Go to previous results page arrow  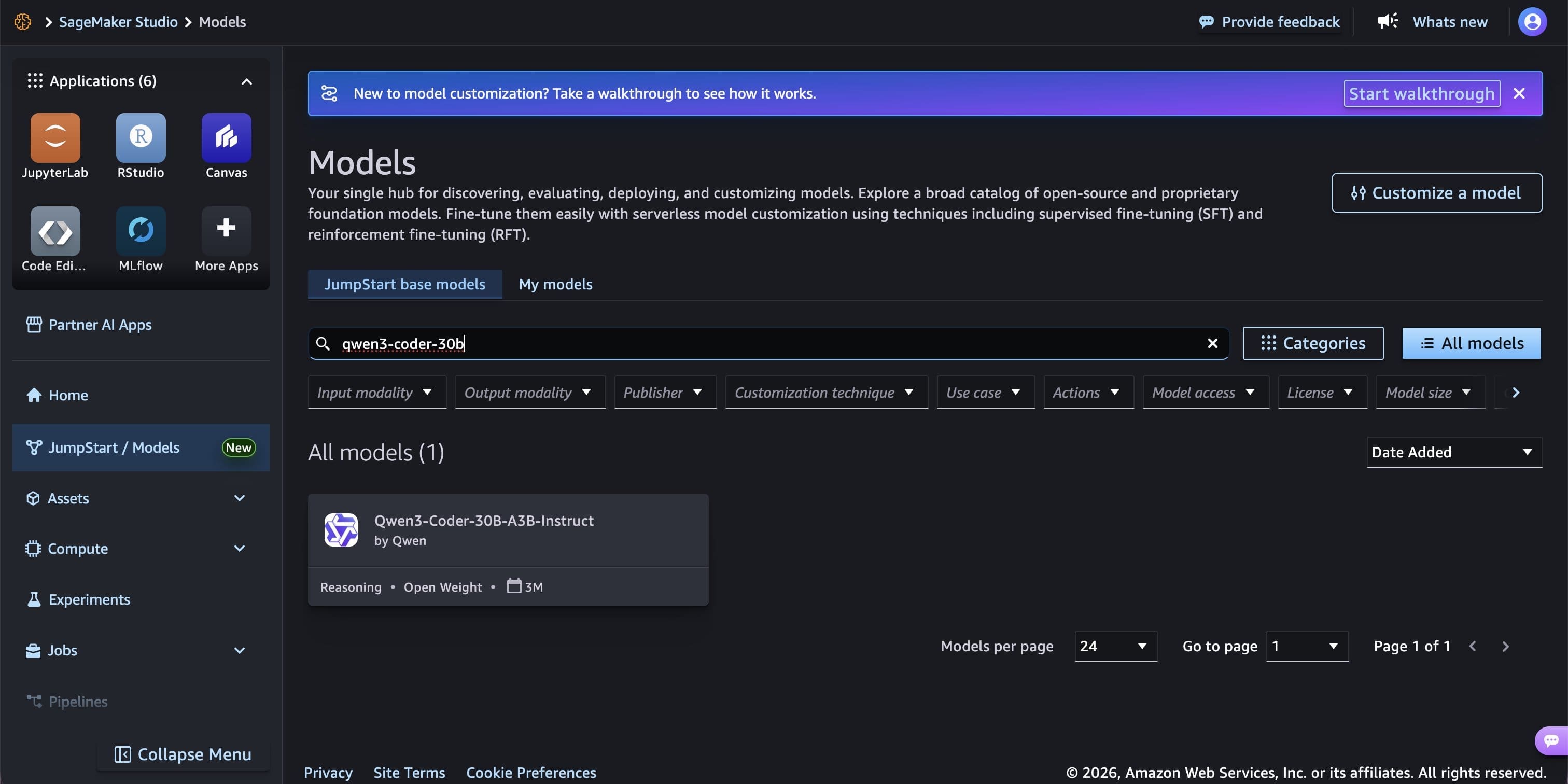click(x=1473, y=647)
